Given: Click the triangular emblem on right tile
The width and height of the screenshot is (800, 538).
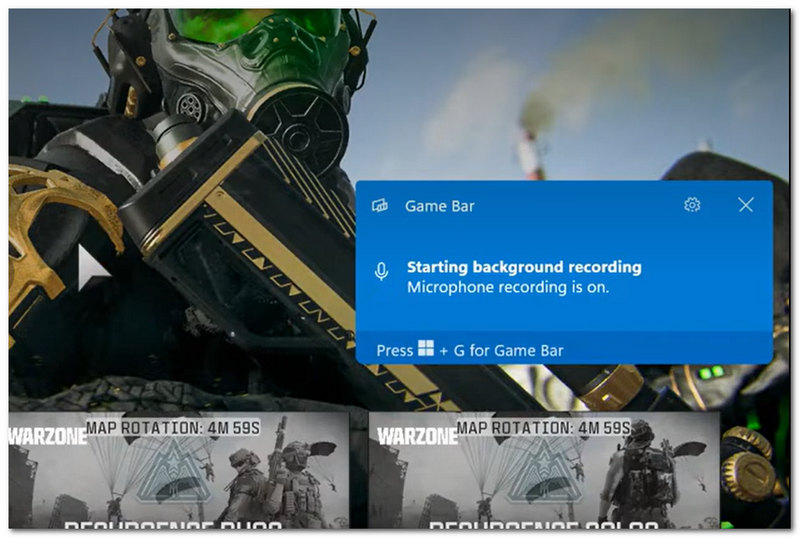Looking at the screenshot, I should (x=544, y=469).
